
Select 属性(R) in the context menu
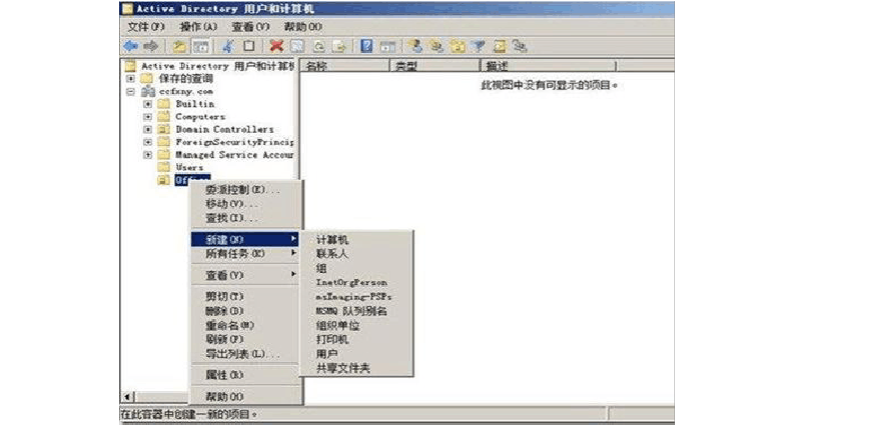click(x=224, y=374)
